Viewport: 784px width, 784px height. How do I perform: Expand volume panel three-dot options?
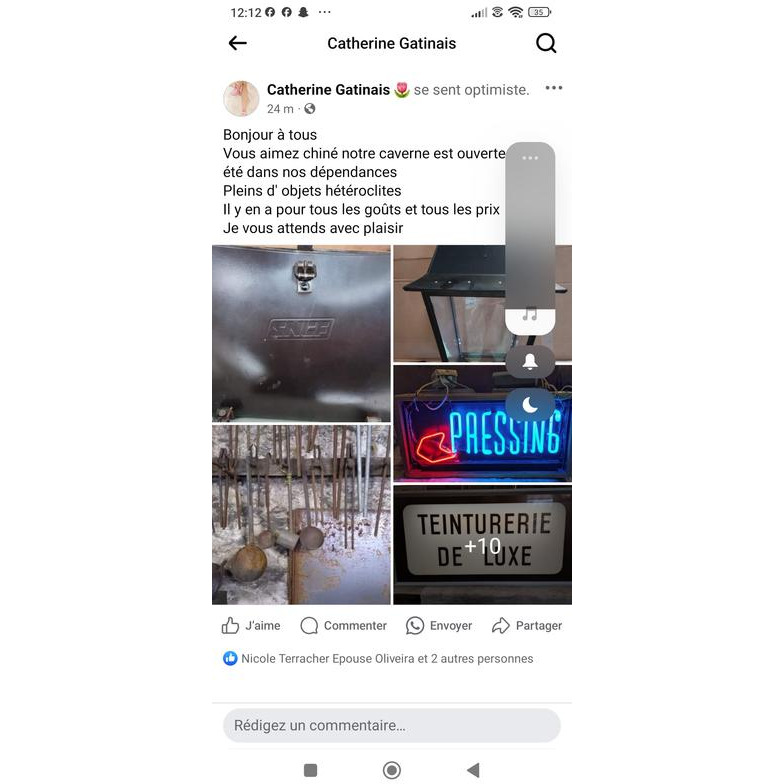coord(530,158)
